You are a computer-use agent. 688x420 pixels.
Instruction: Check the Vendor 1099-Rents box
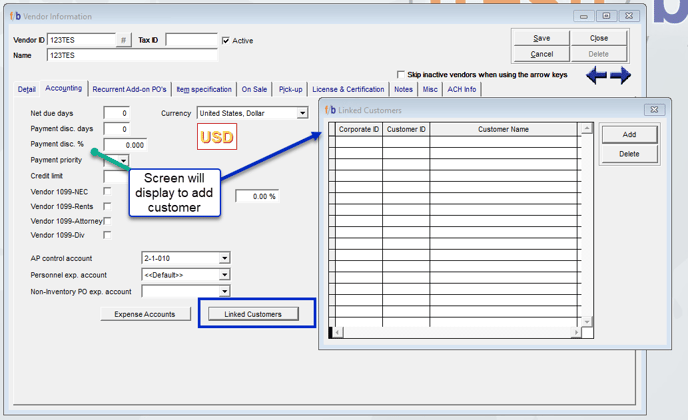click(108, 206)
